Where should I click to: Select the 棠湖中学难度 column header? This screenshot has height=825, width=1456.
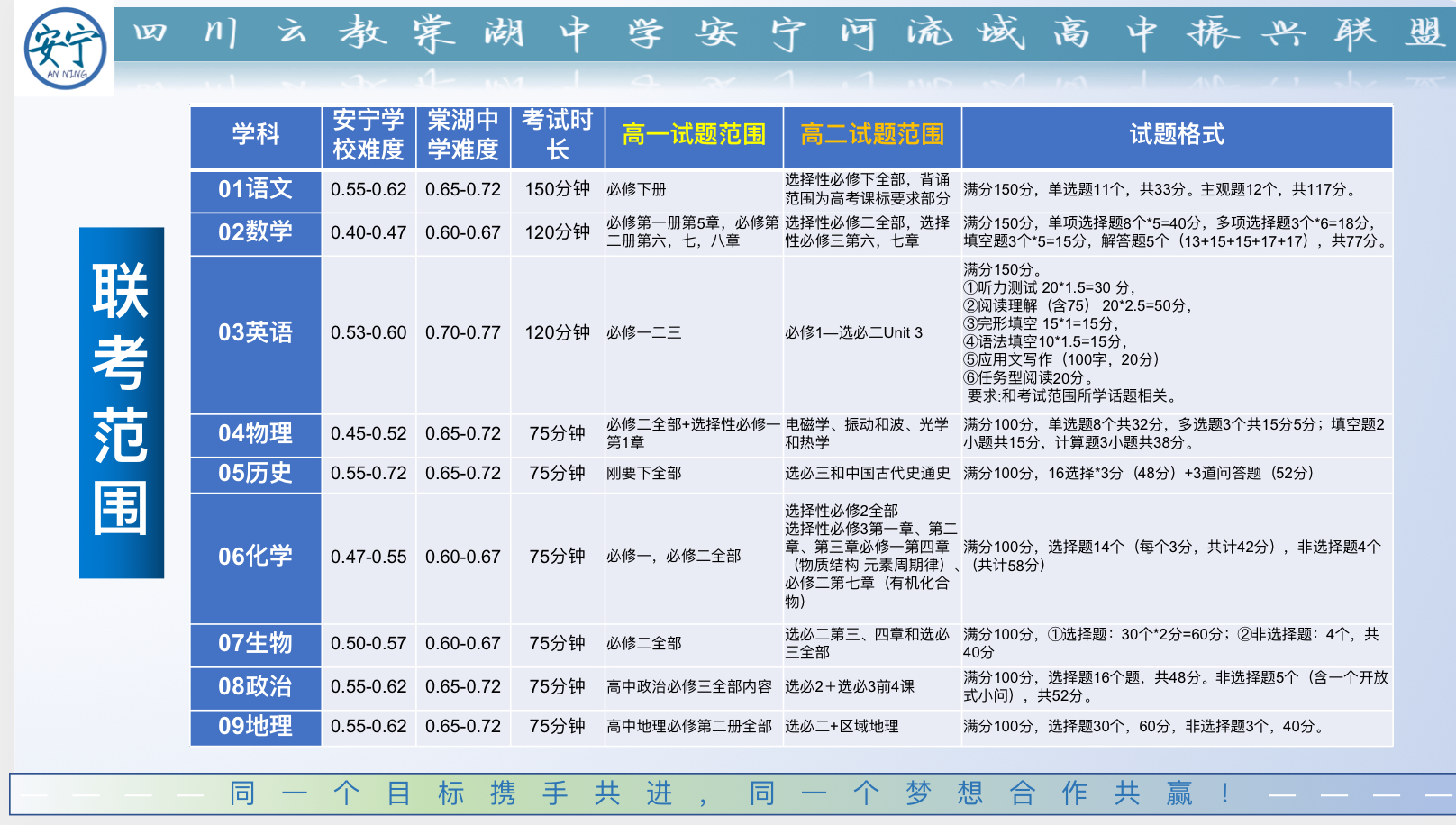point(463,136)
